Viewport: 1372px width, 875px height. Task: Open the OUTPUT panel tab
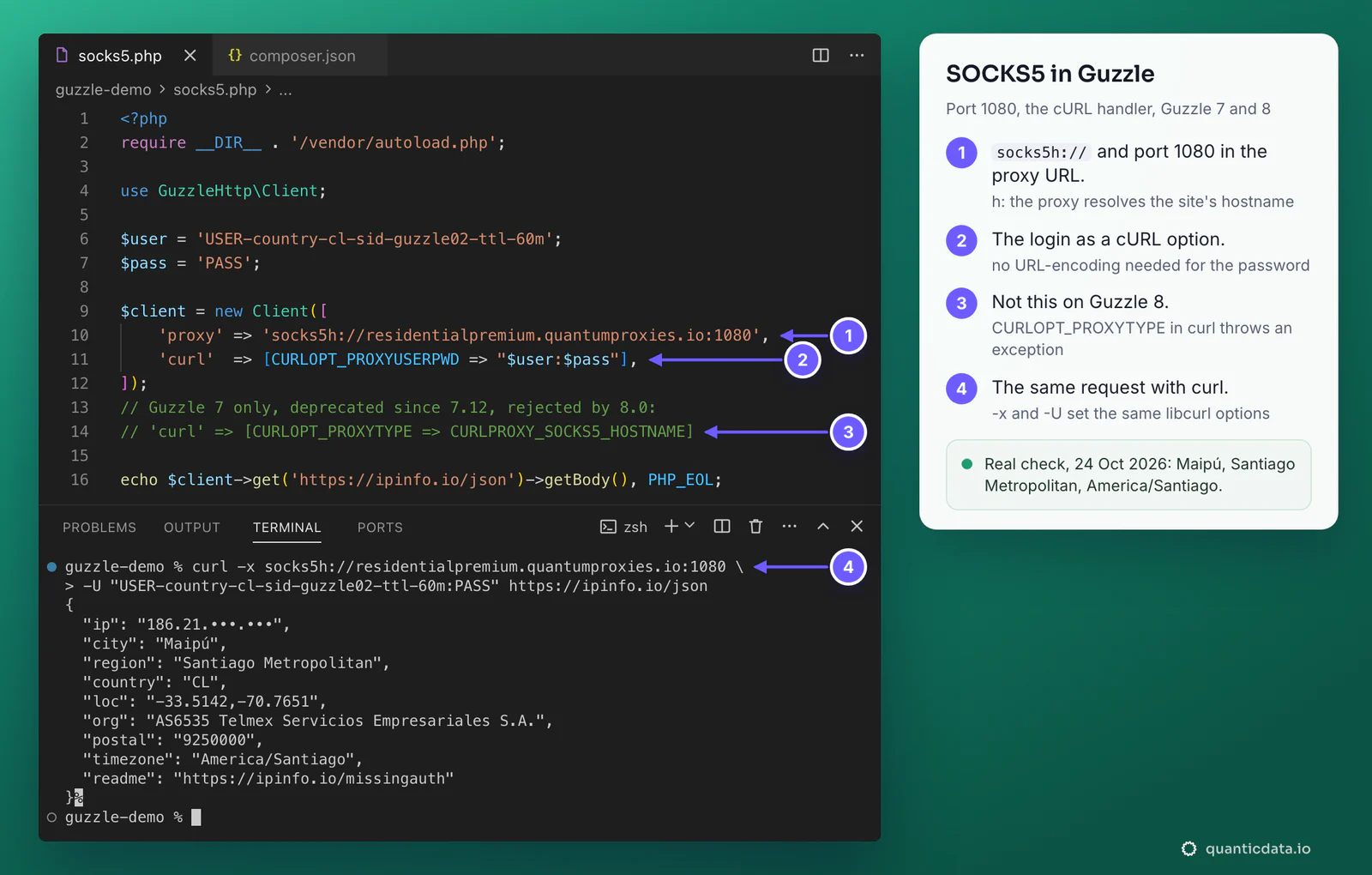[192, 527]
